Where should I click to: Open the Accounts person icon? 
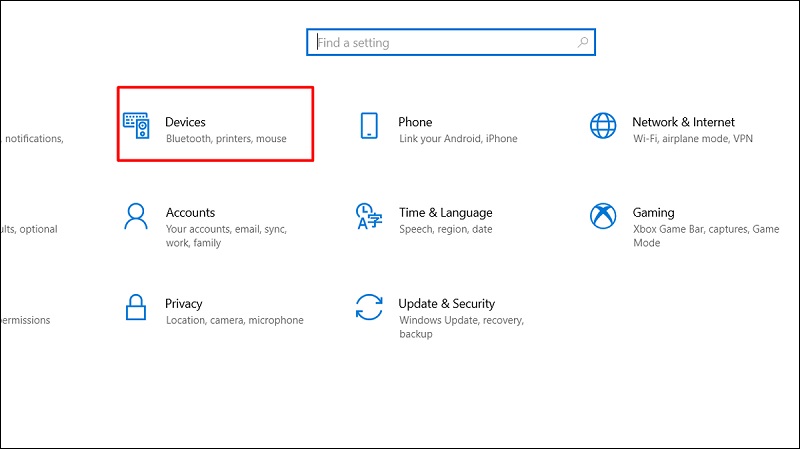coord(136,216)
